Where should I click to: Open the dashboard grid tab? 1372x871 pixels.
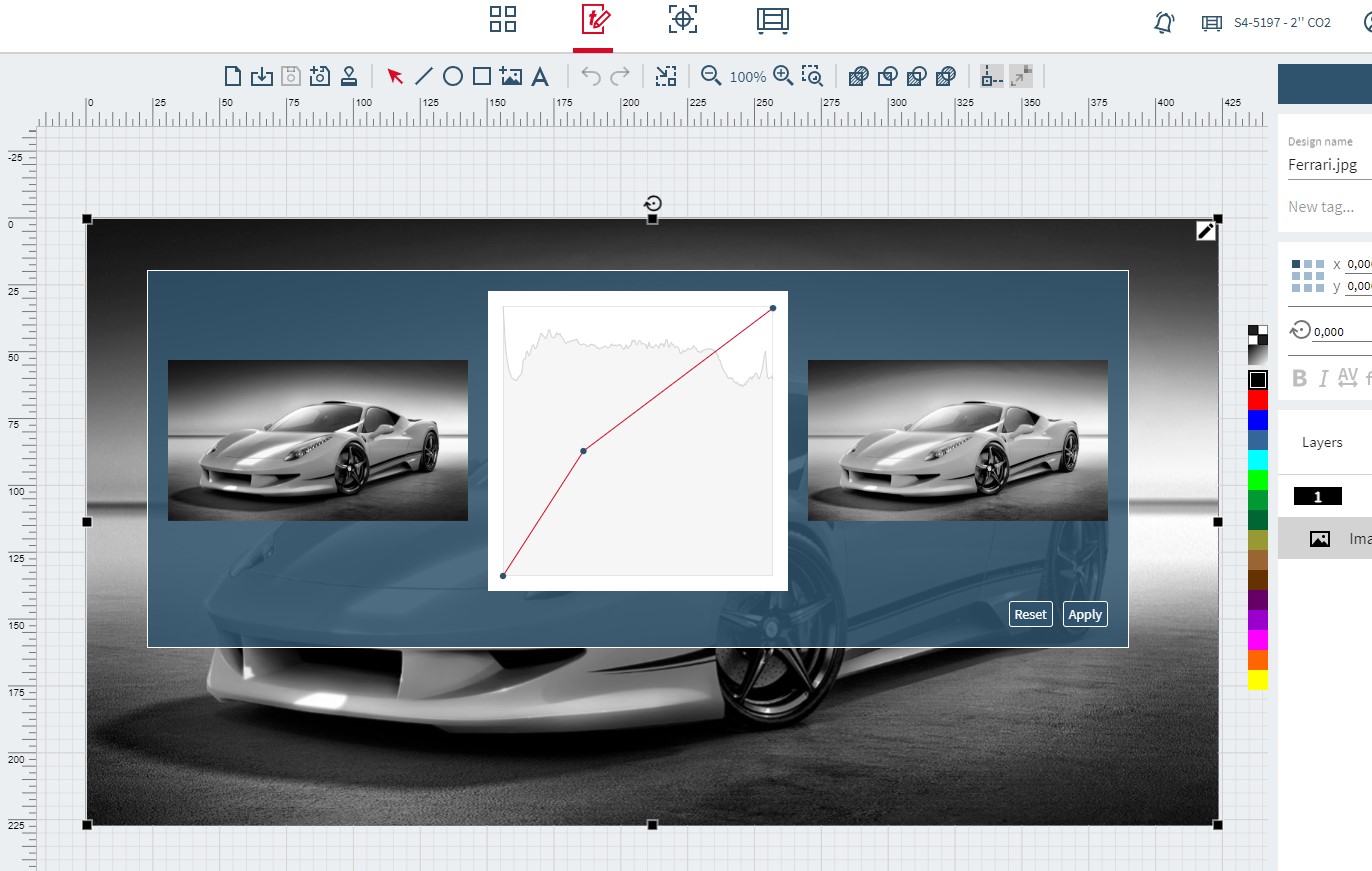pyautogui.click(x=502, y=20)
